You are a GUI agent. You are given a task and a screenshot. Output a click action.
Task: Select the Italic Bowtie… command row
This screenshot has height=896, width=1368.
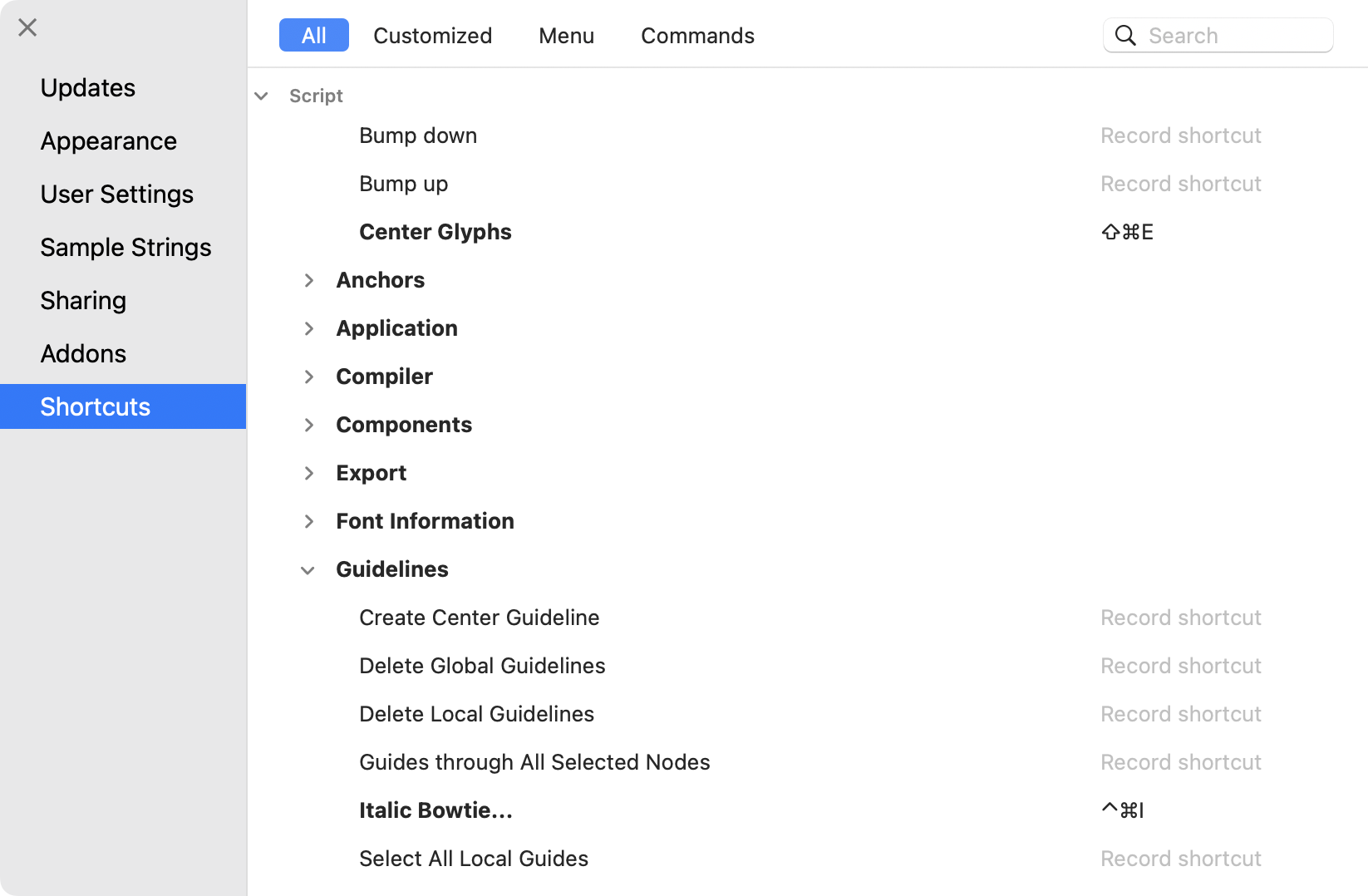point(808,810)
